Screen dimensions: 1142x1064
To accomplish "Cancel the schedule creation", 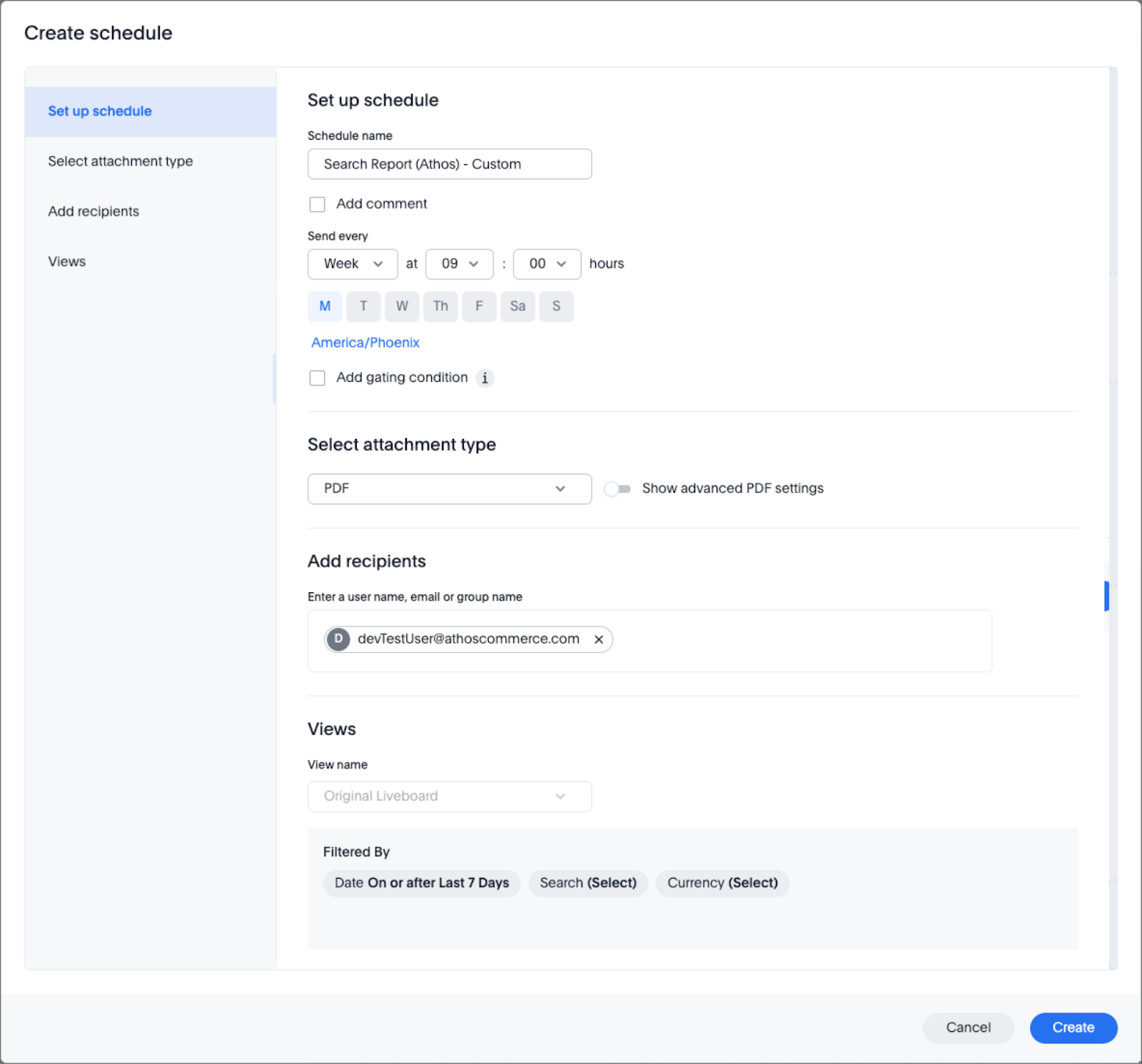I will (x=968, y=1028).
